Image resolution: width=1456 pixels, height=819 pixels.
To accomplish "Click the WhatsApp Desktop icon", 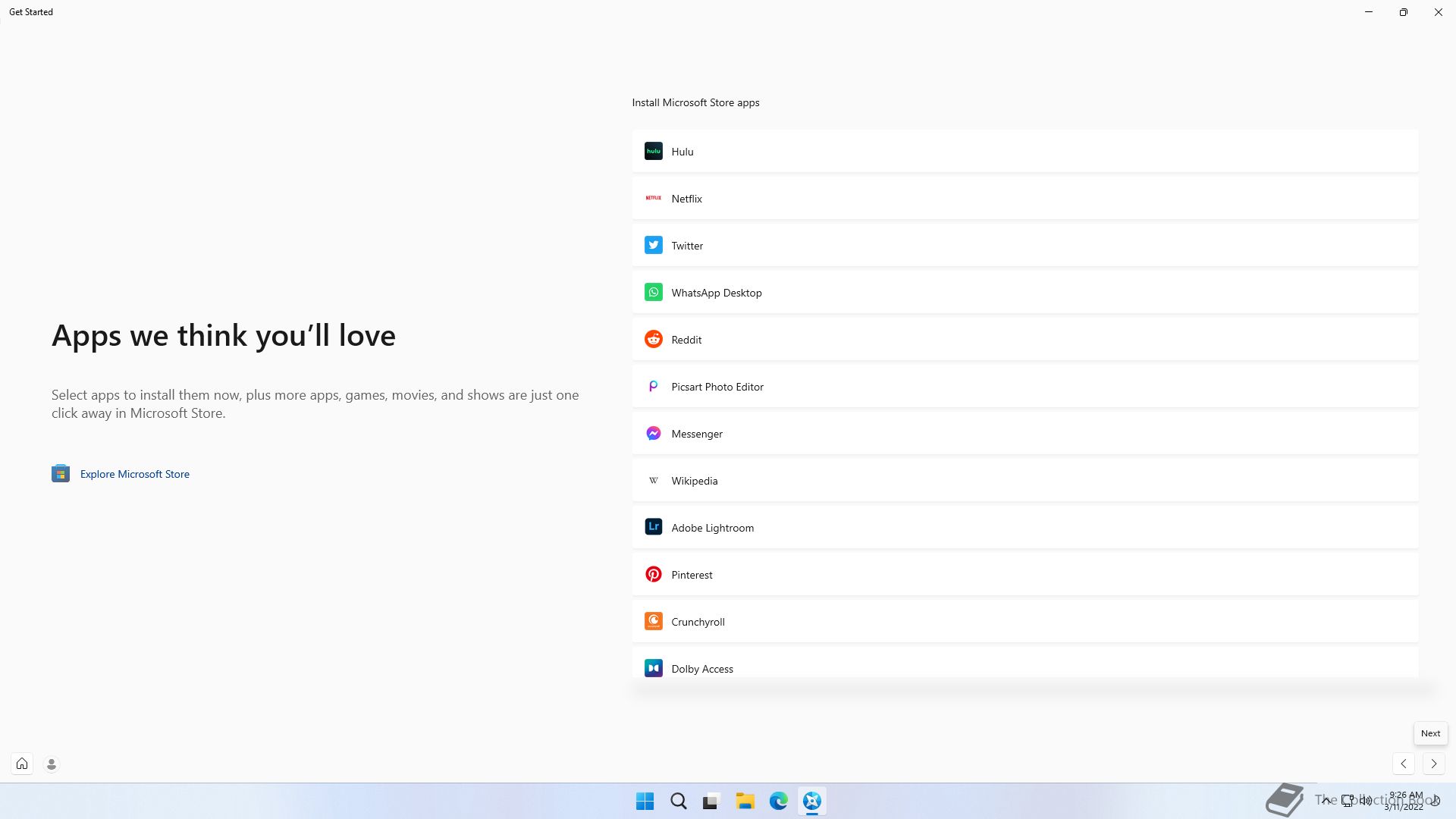I will 653,292.
